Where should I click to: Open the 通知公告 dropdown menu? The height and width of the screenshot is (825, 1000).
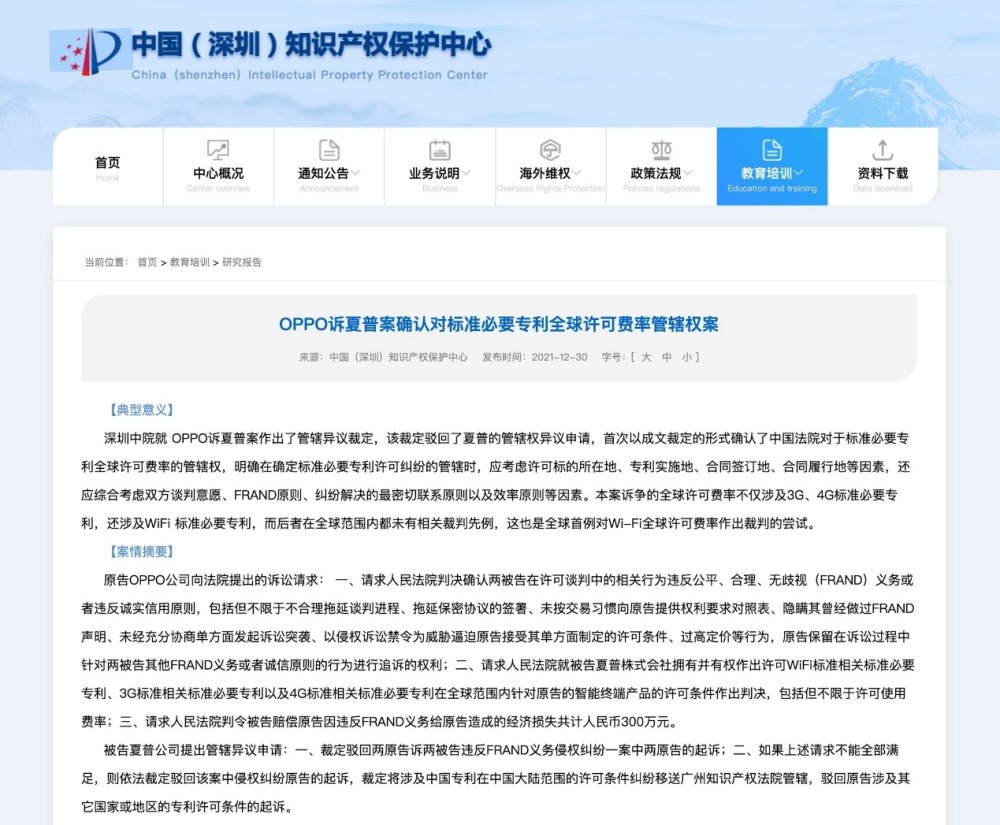click(354, 172)
